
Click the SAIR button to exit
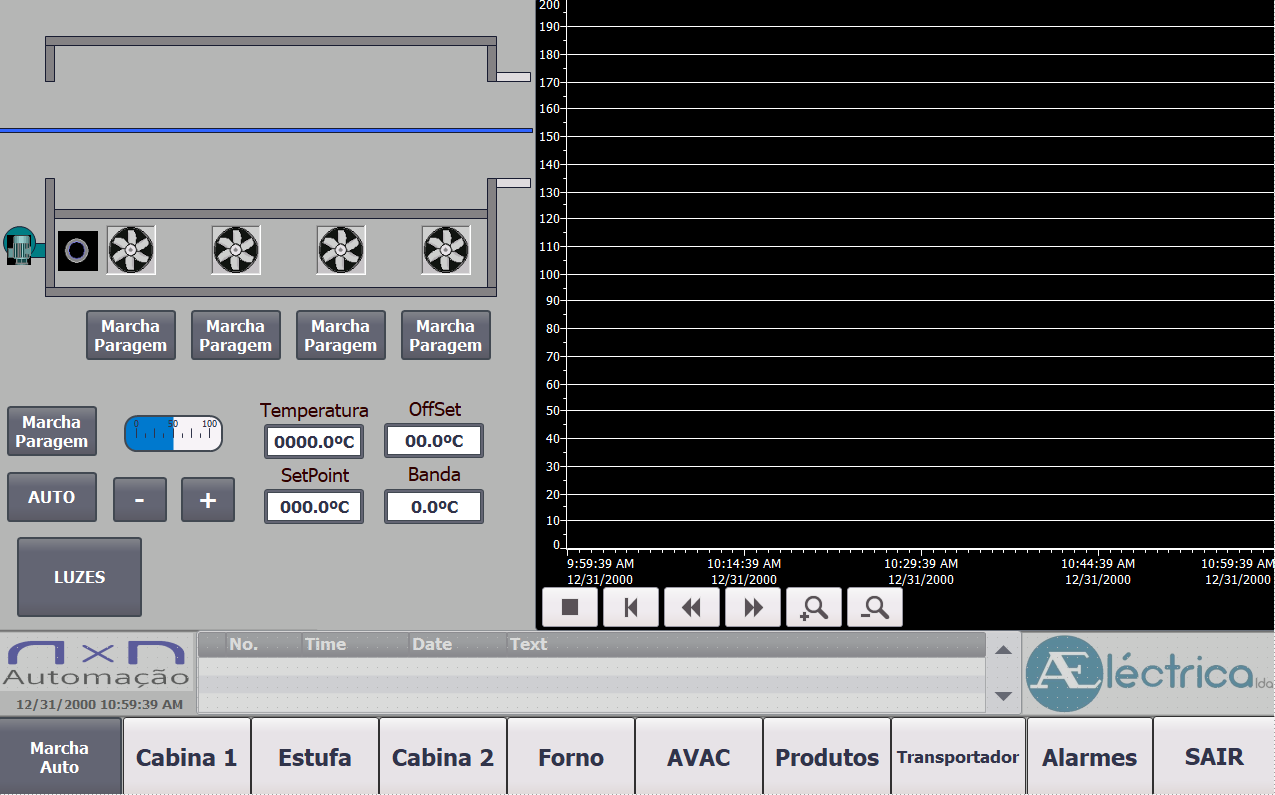pos(1214,757)
